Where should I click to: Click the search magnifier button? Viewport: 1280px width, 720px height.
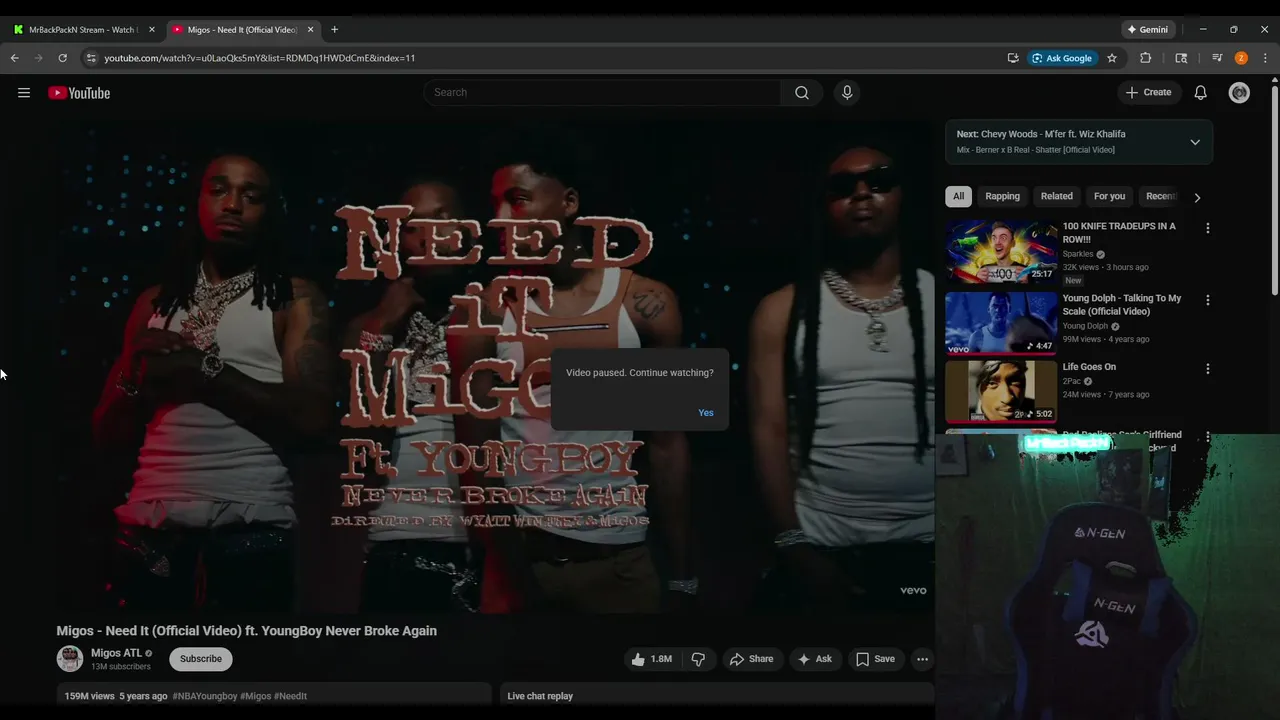click(x=802, y=93)
